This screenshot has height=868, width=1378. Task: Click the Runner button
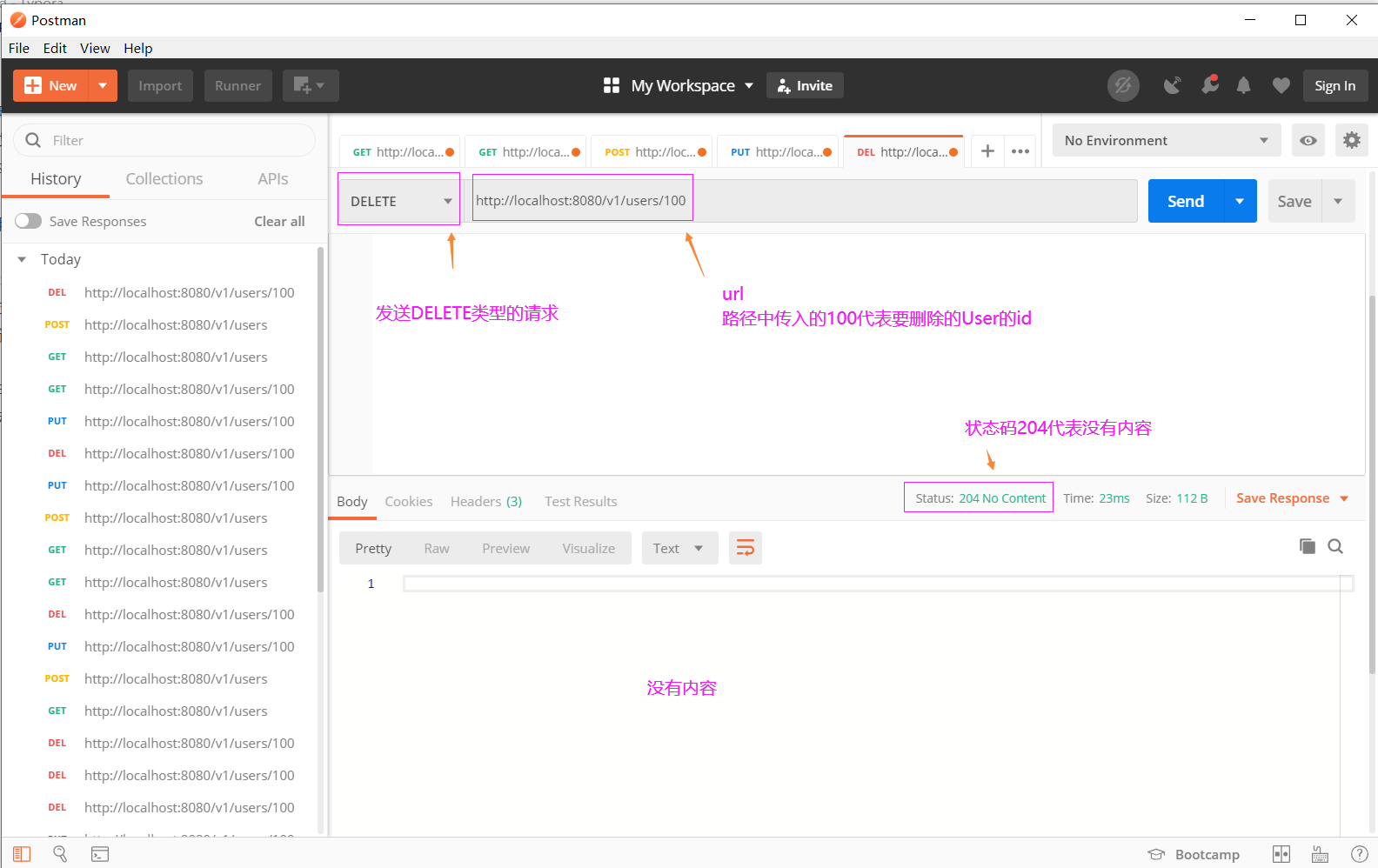pyautogui.click(x=237, y=85)
